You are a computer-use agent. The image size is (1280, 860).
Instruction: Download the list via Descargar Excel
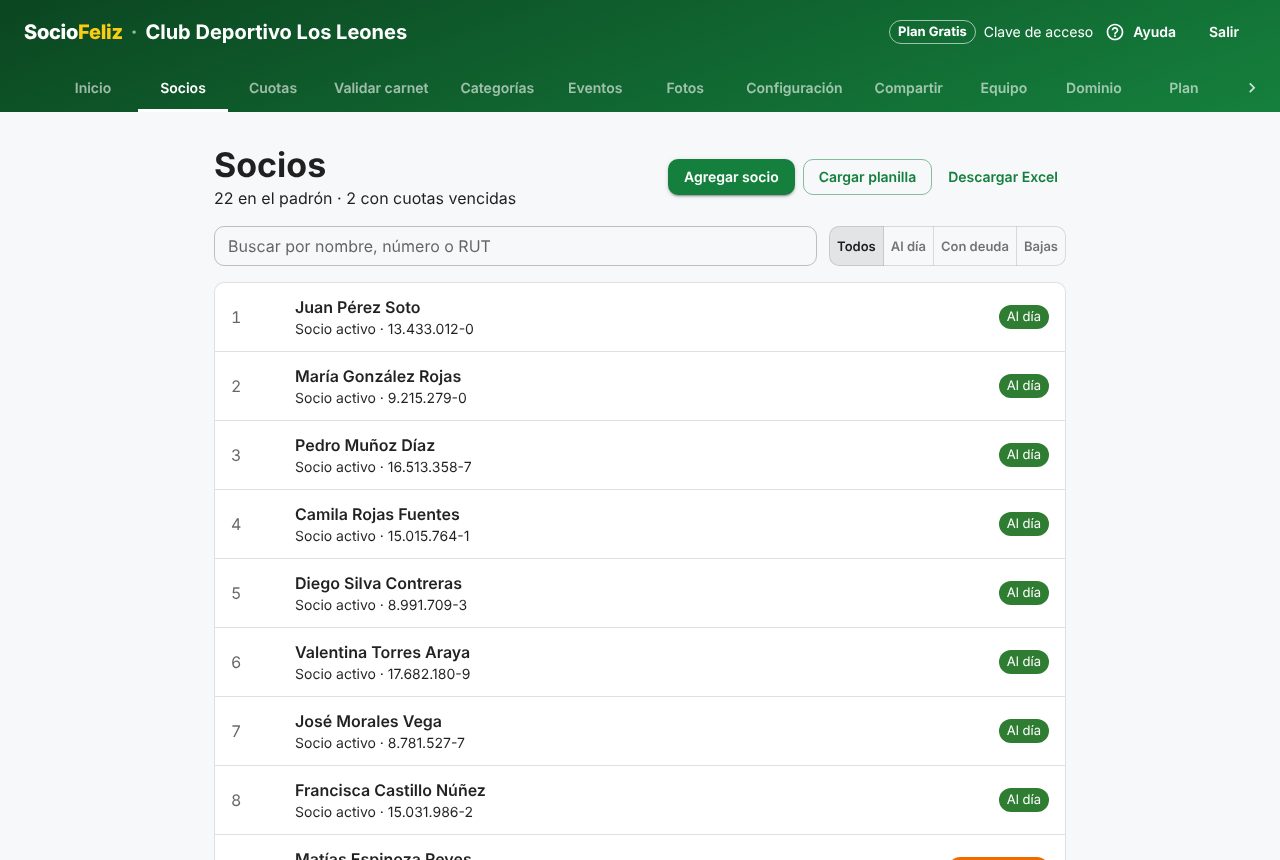(1003, 177)
